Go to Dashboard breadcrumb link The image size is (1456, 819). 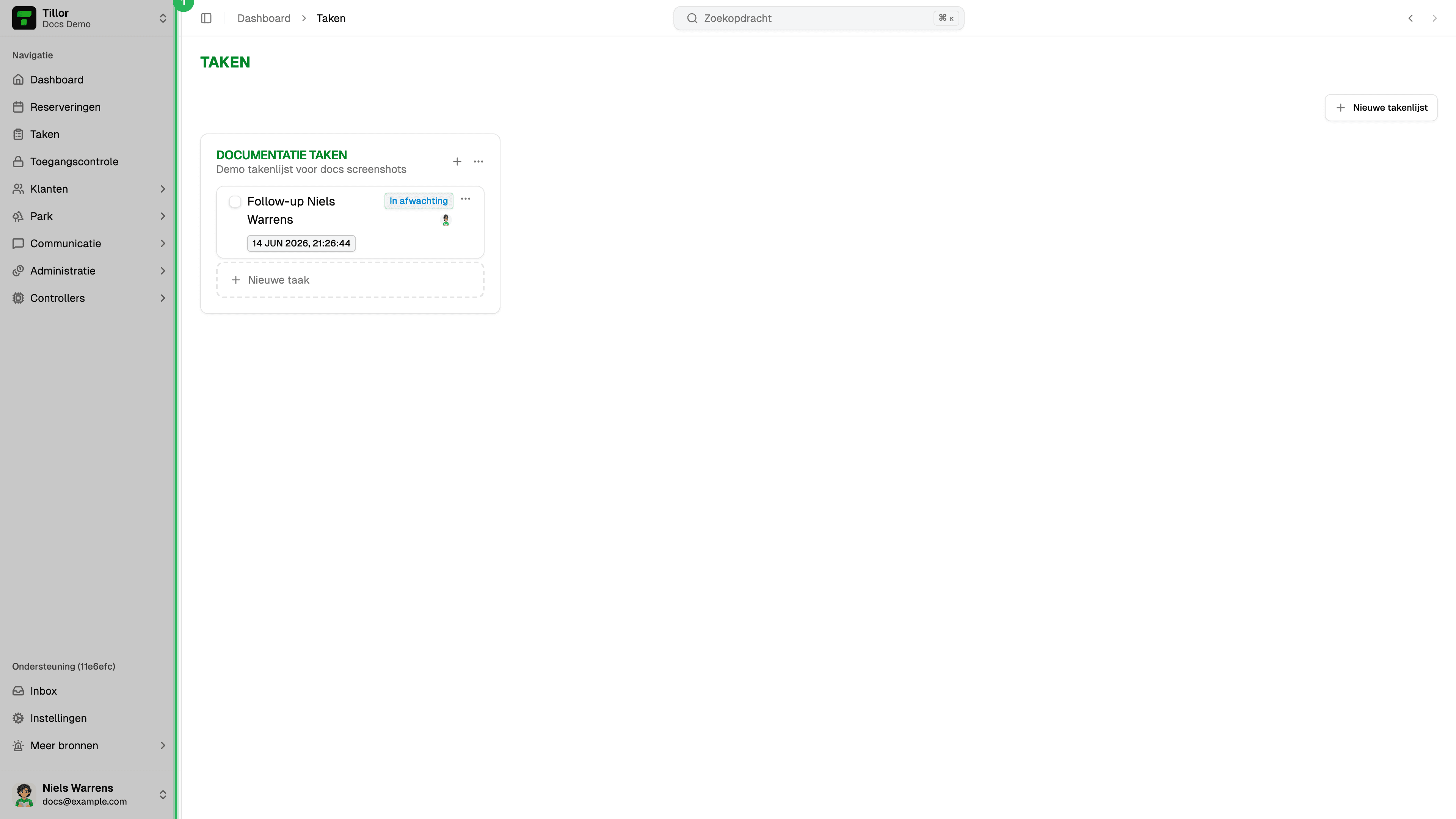(264, 18)
